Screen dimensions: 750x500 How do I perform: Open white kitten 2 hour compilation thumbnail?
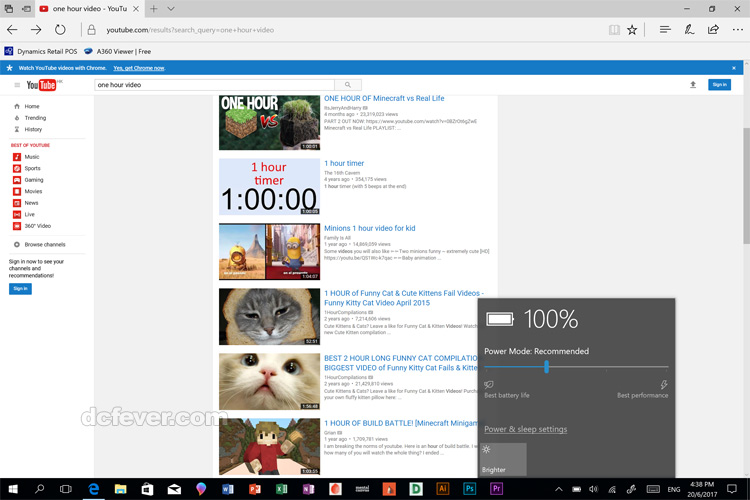tap(269, 381)
